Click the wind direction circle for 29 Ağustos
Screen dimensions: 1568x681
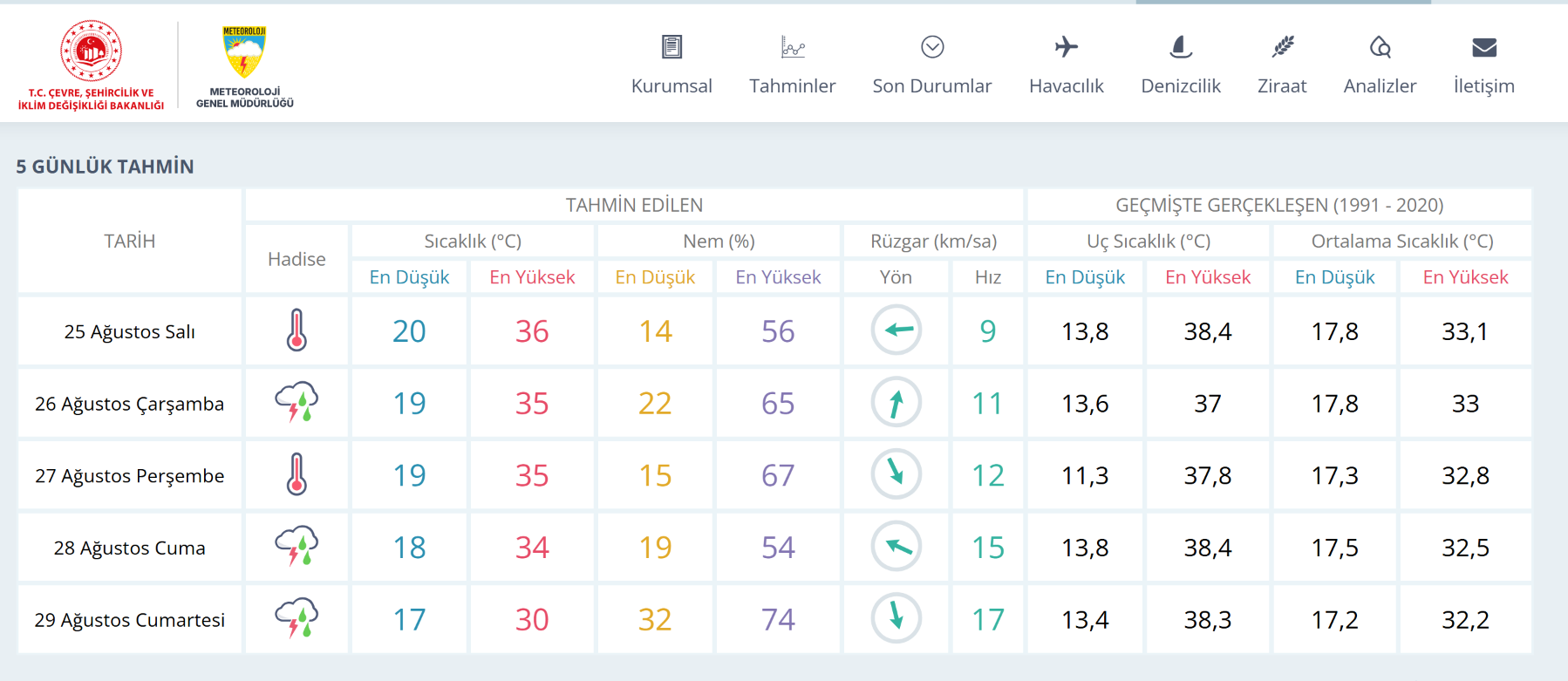(896, 618)
